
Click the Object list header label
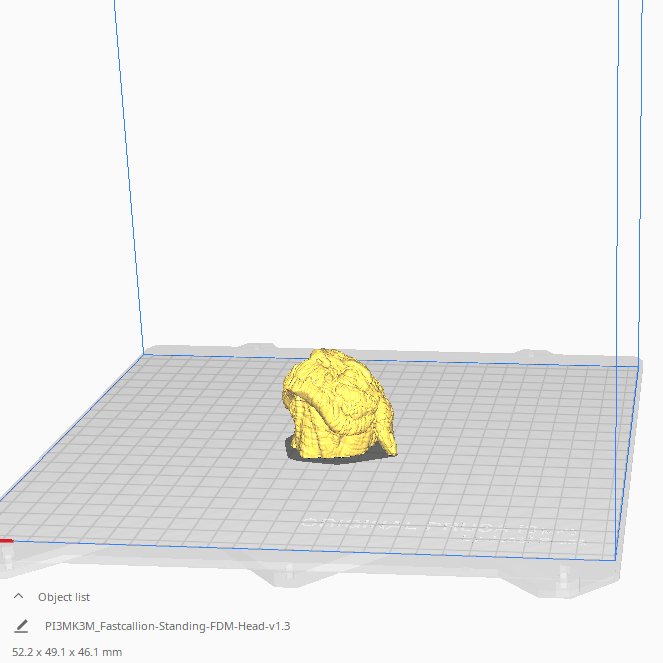tap(64, 597)
